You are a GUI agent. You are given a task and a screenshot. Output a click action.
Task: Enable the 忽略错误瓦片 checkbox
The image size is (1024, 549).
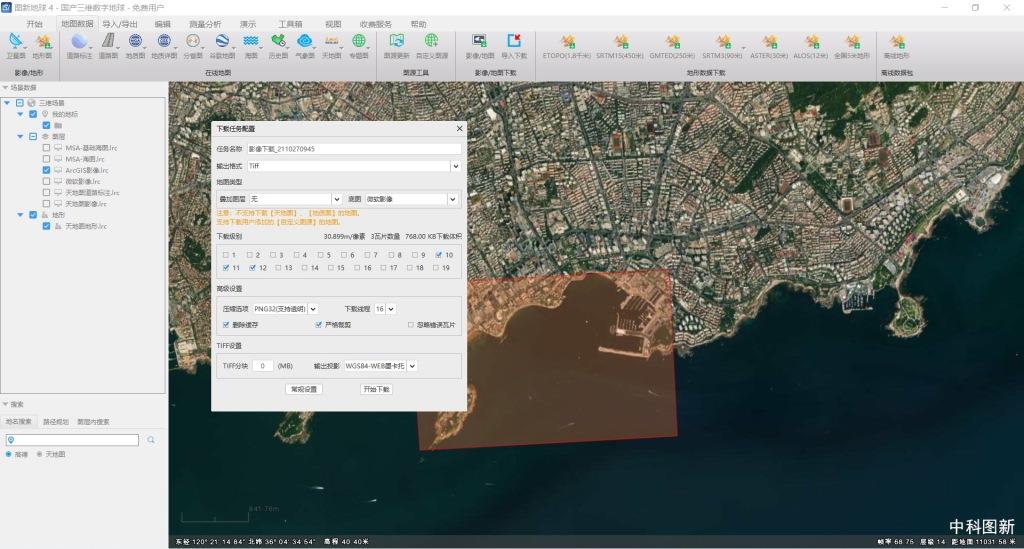coord(410,324)
